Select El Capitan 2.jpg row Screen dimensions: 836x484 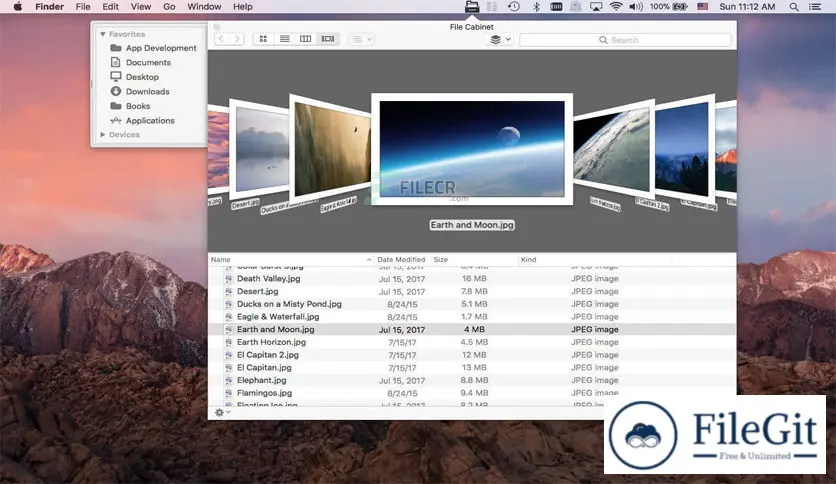pyautogui.click(x=472, y=355)
